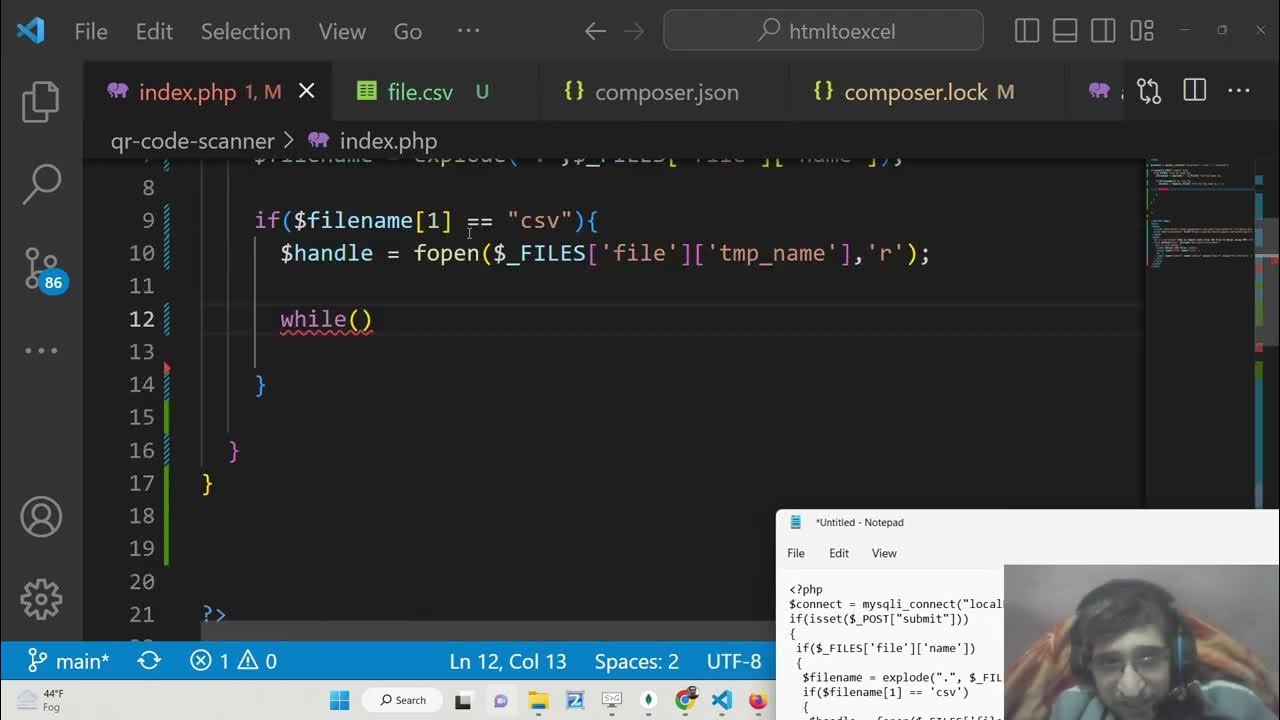Open the Accounts icon in activity bar
The height and width of the screenshot is (720, 1280).
tap(41, 517)
